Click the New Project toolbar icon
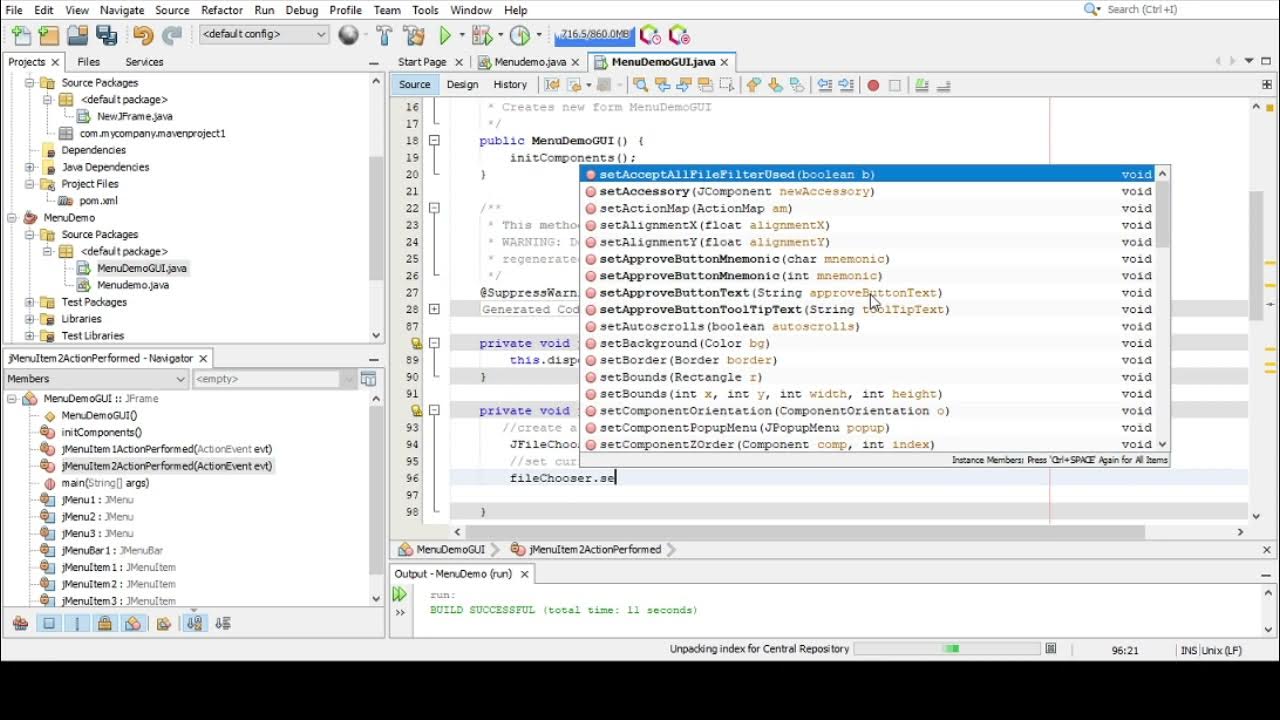 tap(49, 35)
